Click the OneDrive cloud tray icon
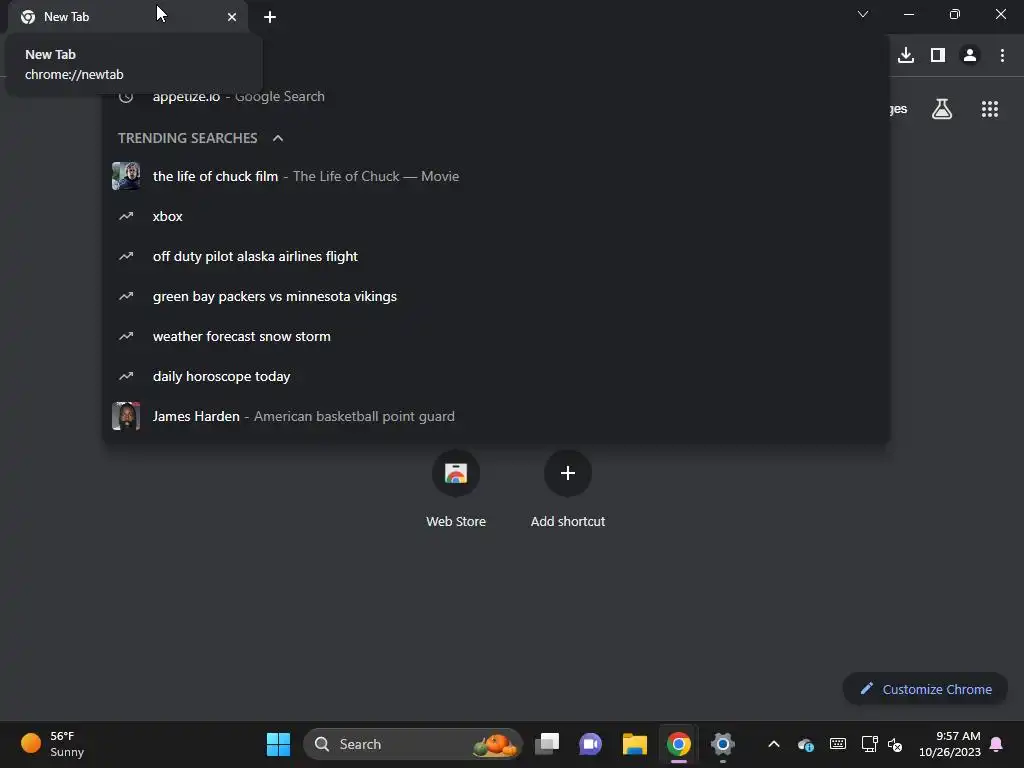 pyautogui.click(x=806, y=744)
